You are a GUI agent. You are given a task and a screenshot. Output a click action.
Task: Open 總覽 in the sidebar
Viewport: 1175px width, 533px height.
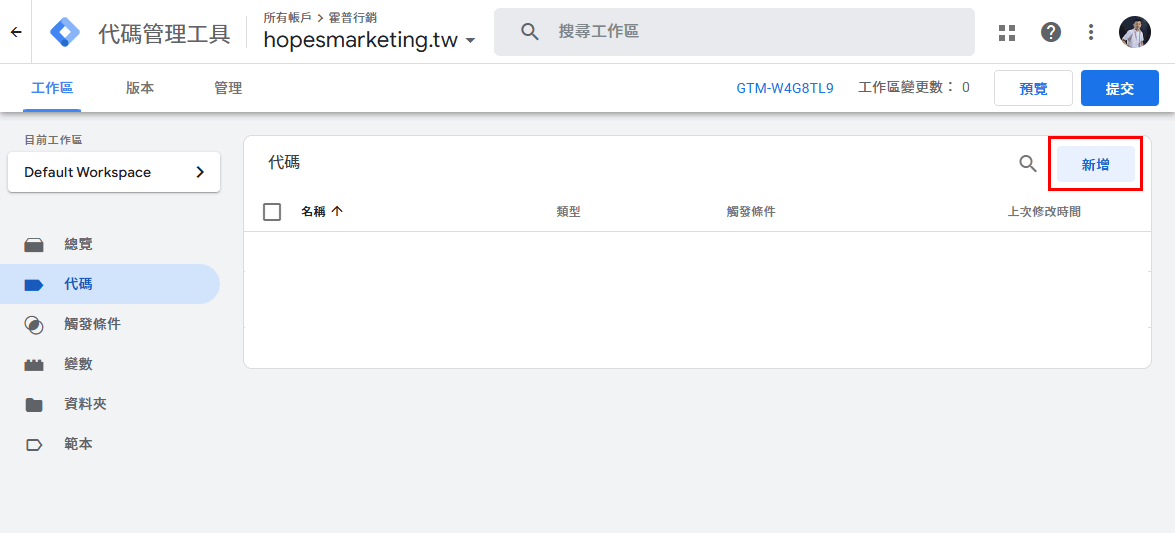tap(110, 244)
